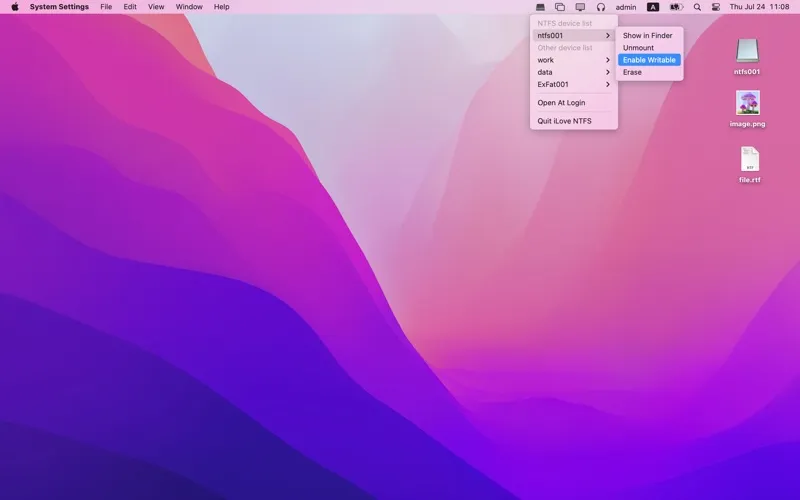Open the View menu

click(156, 7)
